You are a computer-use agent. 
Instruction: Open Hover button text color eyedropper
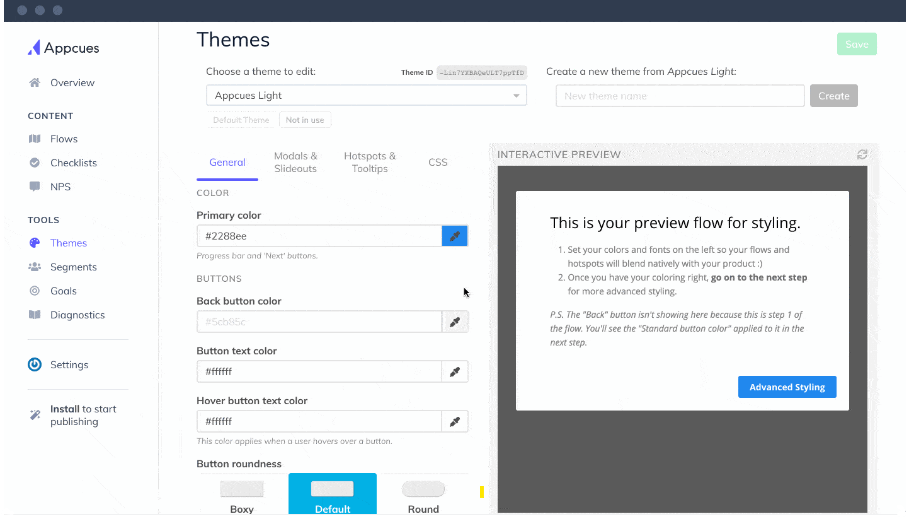tap(455, 421)
